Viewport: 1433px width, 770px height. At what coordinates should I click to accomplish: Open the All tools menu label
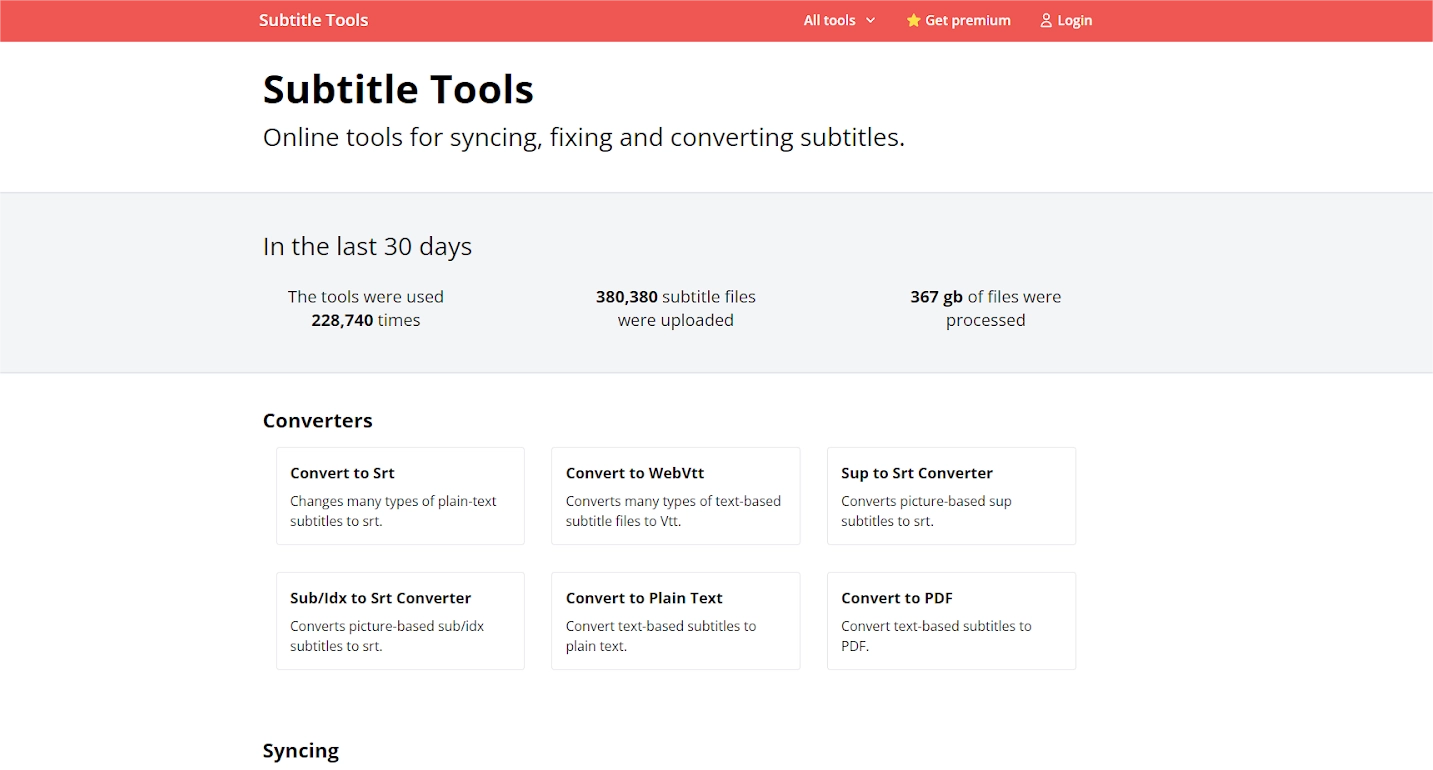[830, 20]
